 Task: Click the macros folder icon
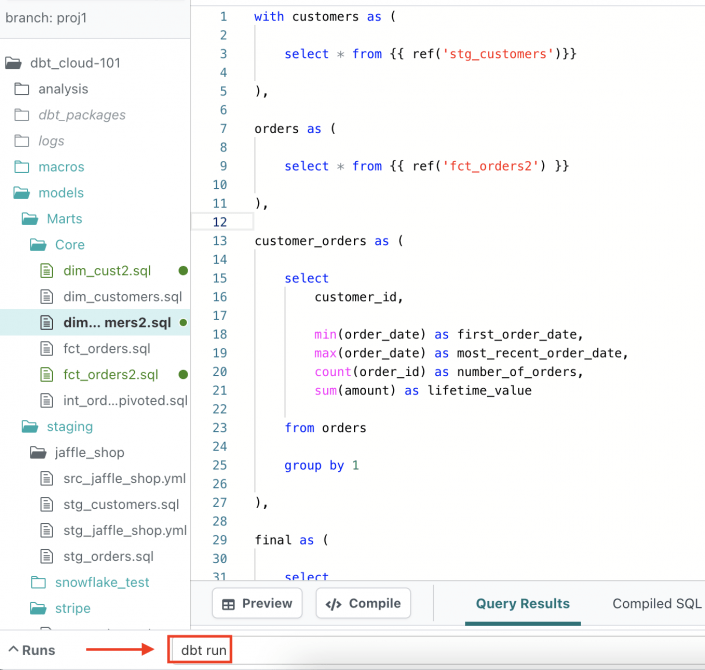click(x=22, y=167)
